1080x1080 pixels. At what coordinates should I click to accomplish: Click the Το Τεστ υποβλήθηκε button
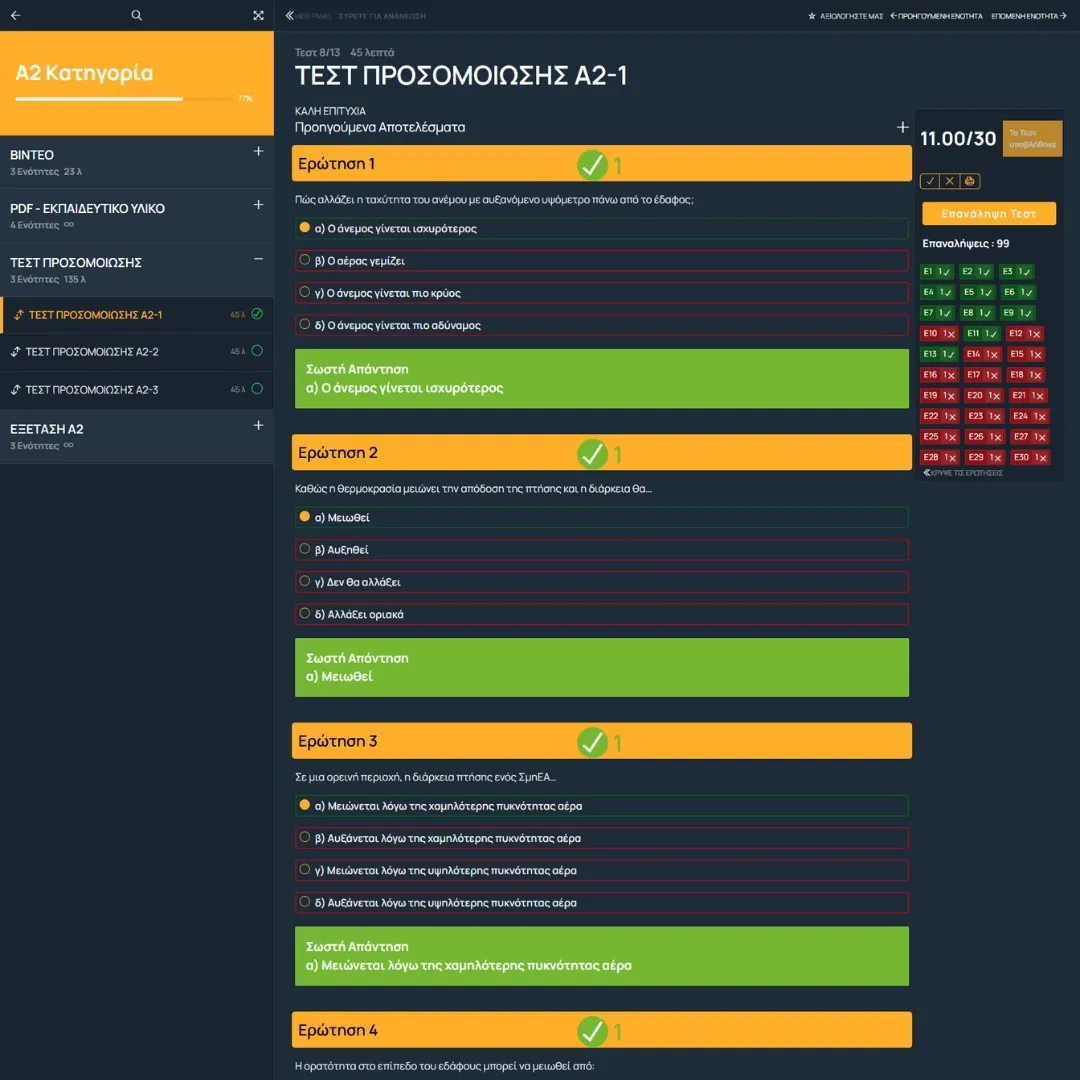click(x=1032, y=138)
